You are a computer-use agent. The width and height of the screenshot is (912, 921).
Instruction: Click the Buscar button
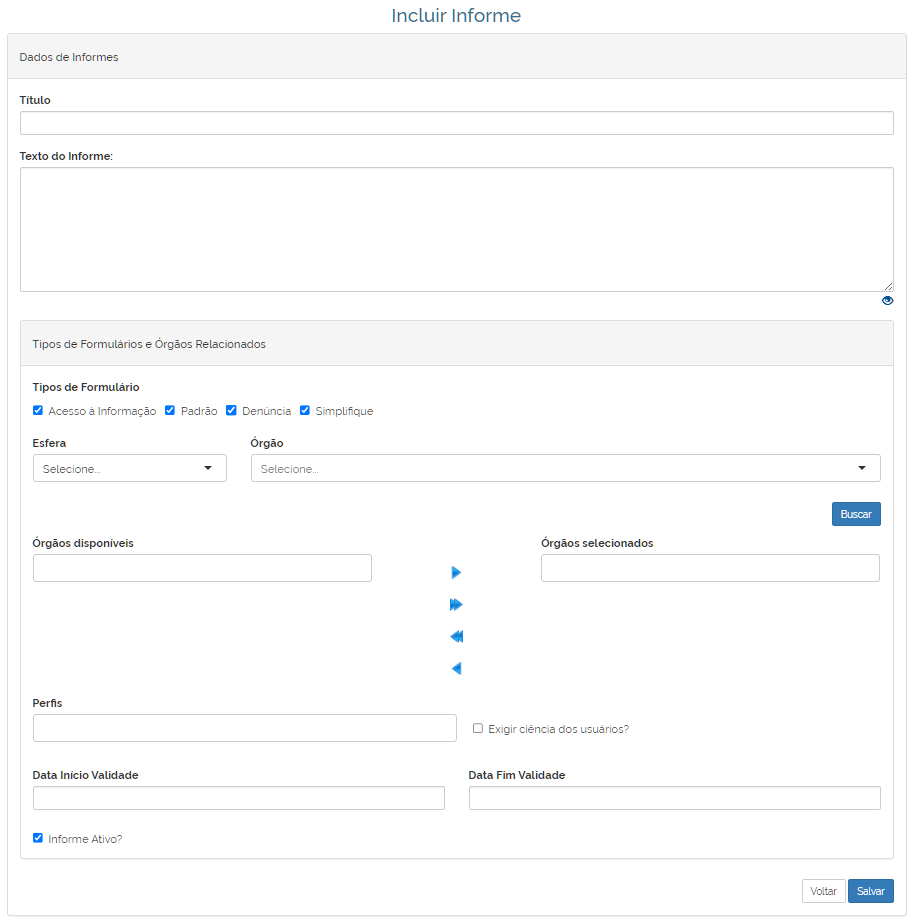856,514
